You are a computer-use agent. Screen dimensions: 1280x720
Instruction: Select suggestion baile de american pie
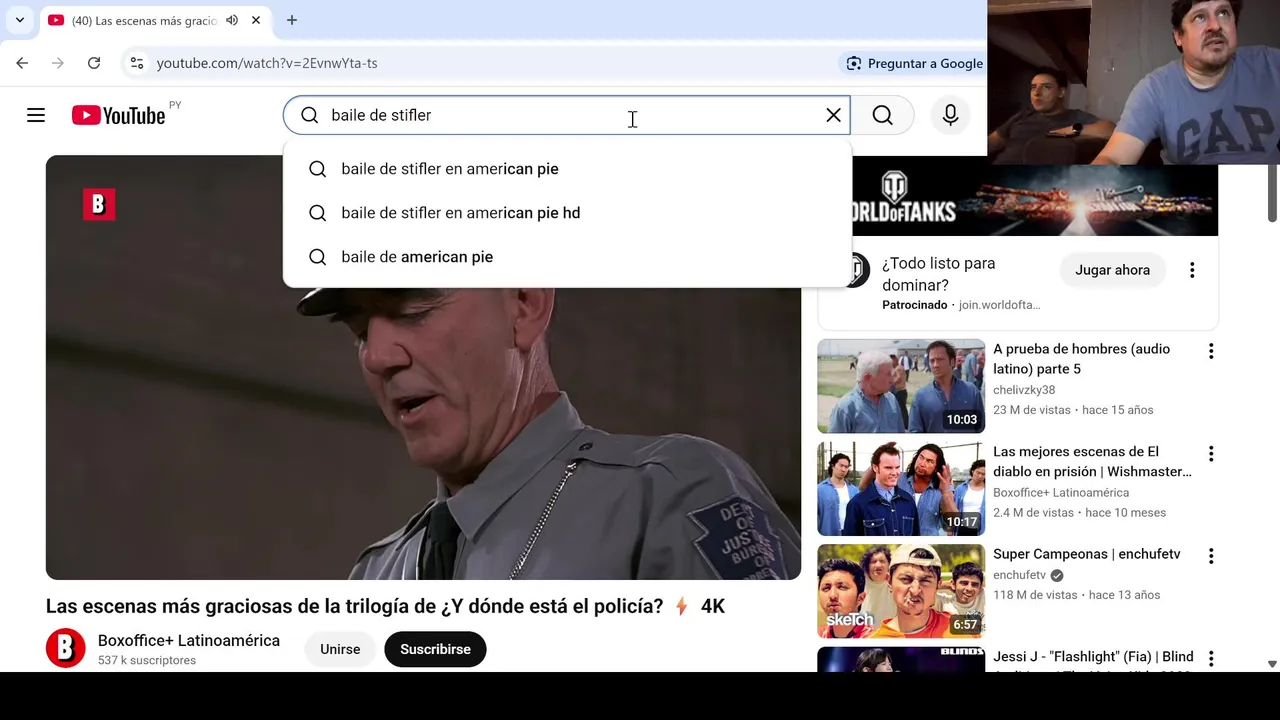point(567,257)
